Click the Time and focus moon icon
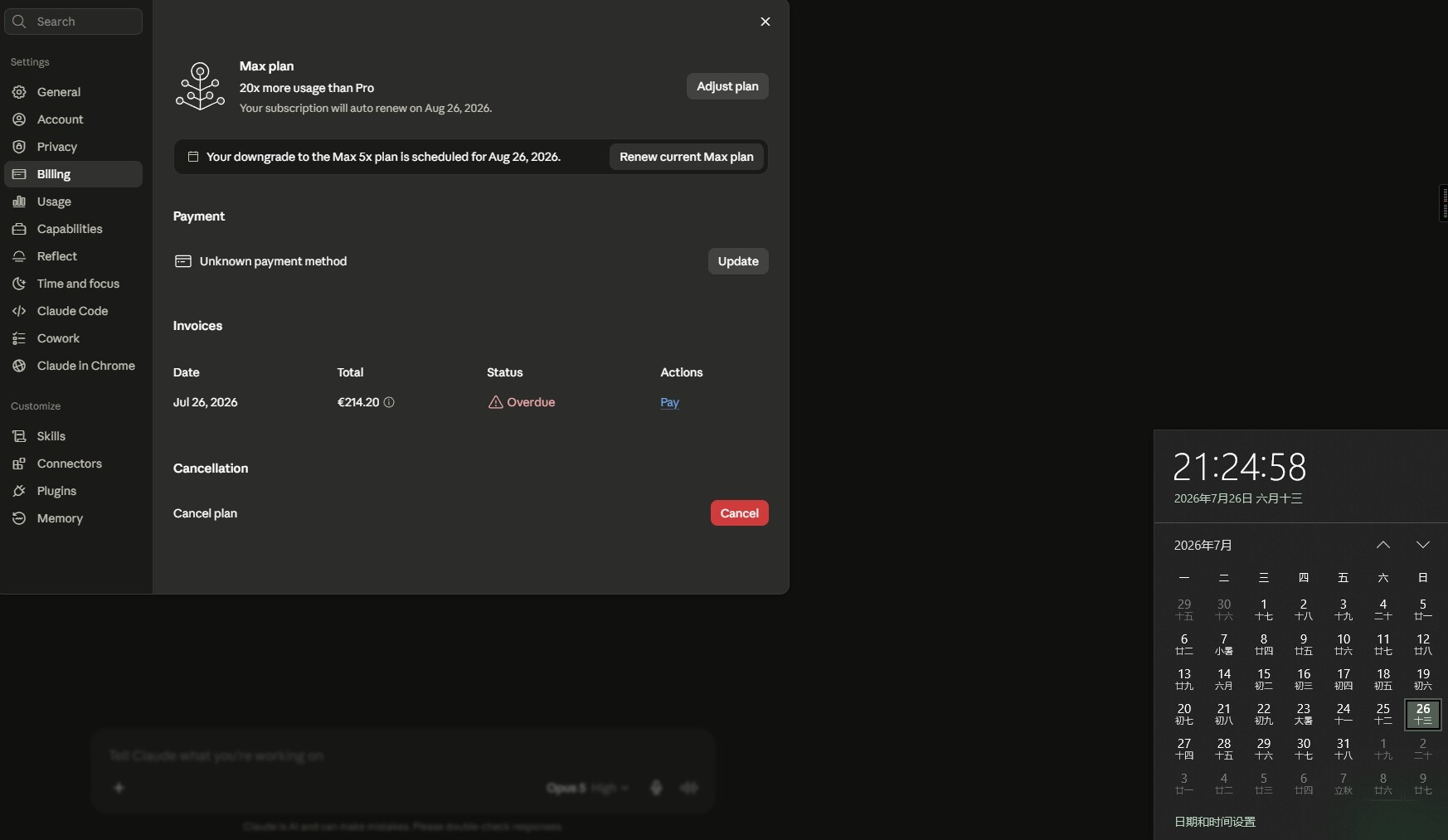This screenshot has width=1448, height=840. point(19,284)
